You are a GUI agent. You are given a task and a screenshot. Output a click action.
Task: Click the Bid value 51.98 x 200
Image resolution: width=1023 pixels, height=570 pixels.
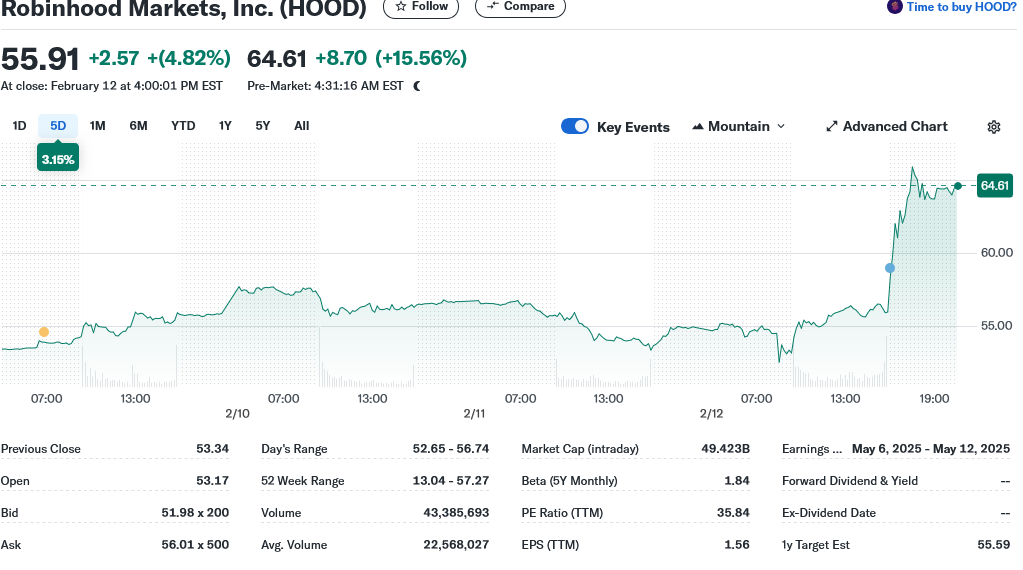tap(195, 513)
